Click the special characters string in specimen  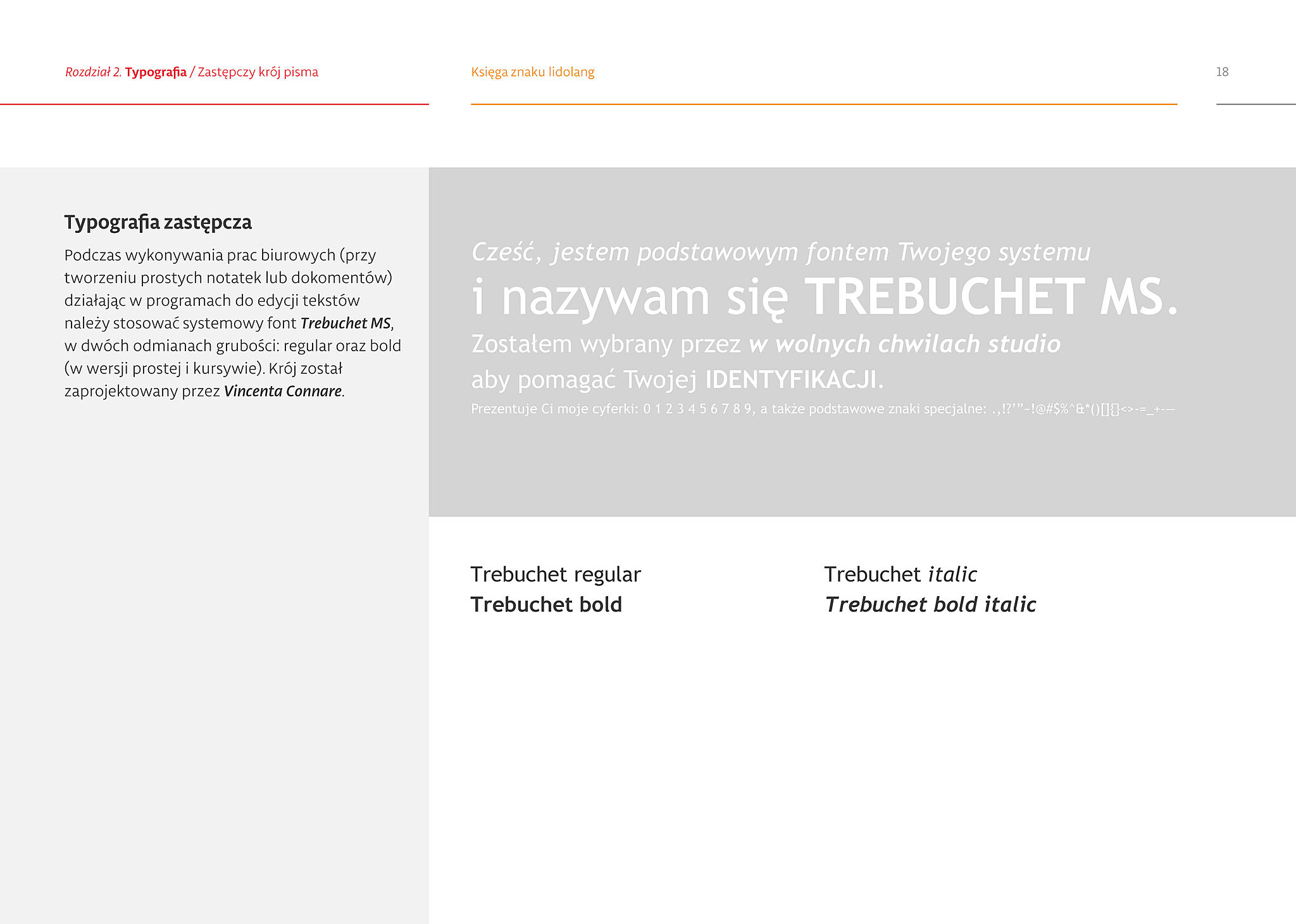pos(1083,409)
